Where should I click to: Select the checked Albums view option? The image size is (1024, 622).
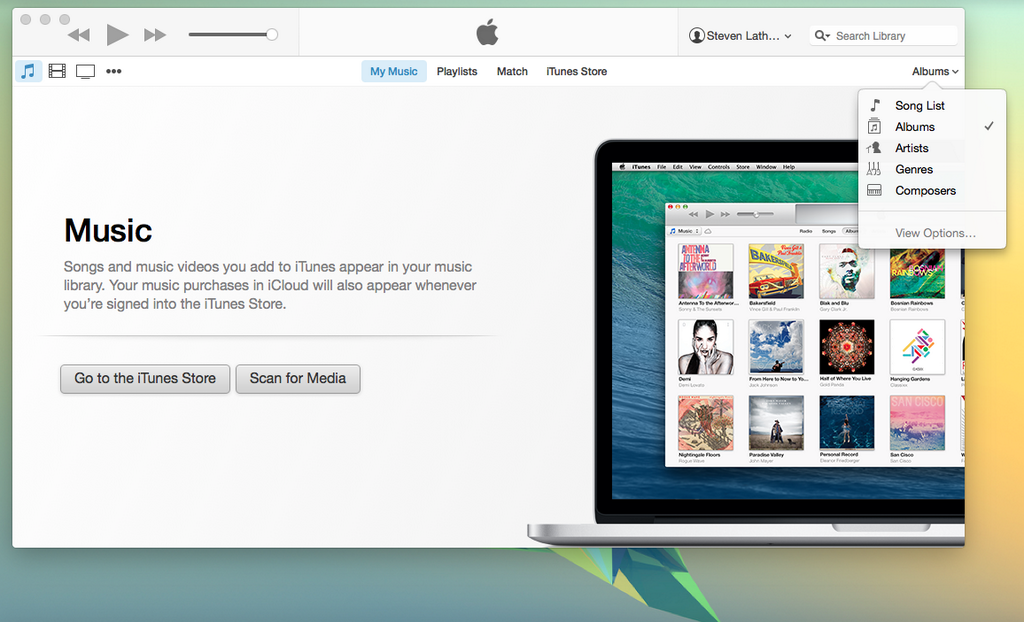pyautogui.click(x=915, y=127)
